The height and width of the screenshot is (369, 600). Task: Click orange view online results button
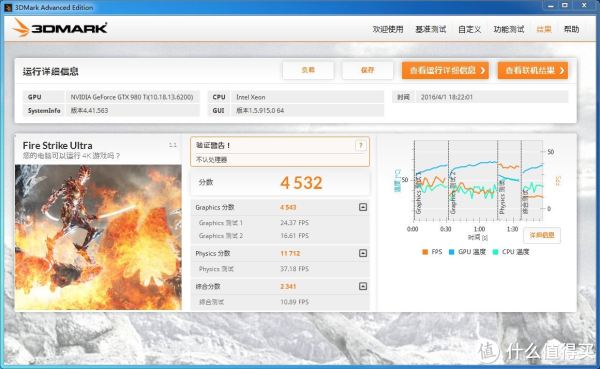(x=533, y=70)
